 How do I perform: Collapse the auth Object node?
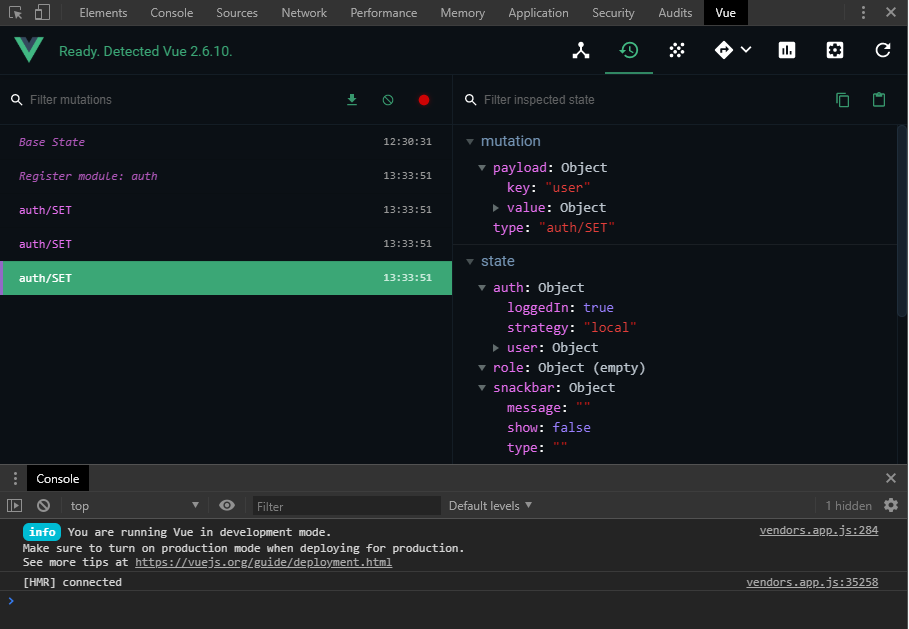click(x=482, y=288)
